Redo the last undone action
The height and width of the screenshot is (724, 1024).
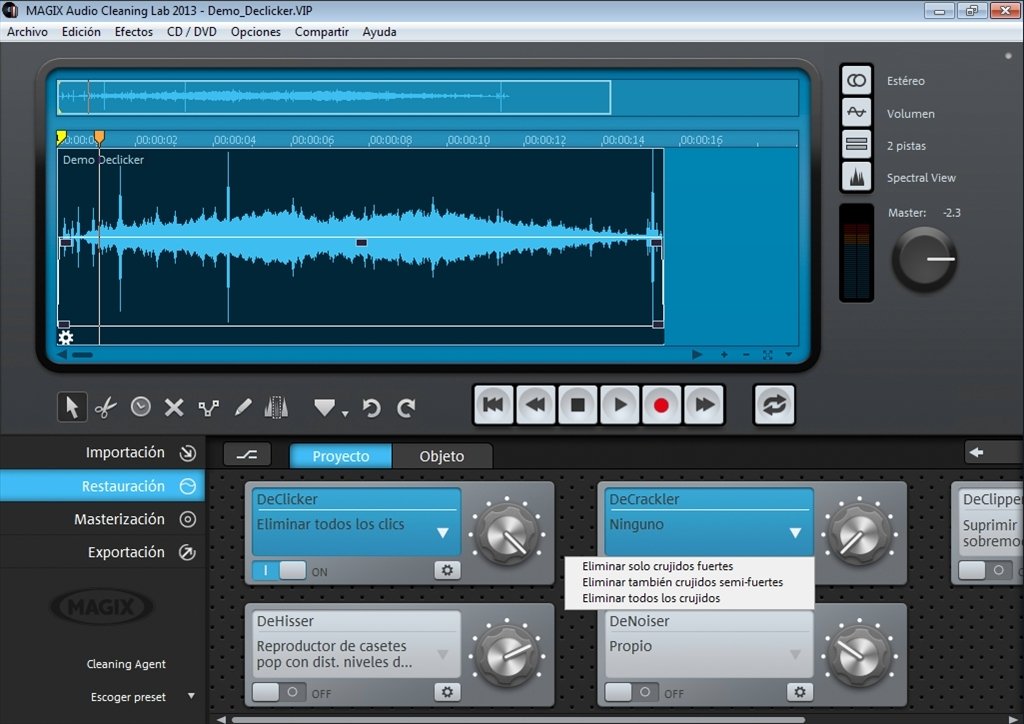(406, 408)
